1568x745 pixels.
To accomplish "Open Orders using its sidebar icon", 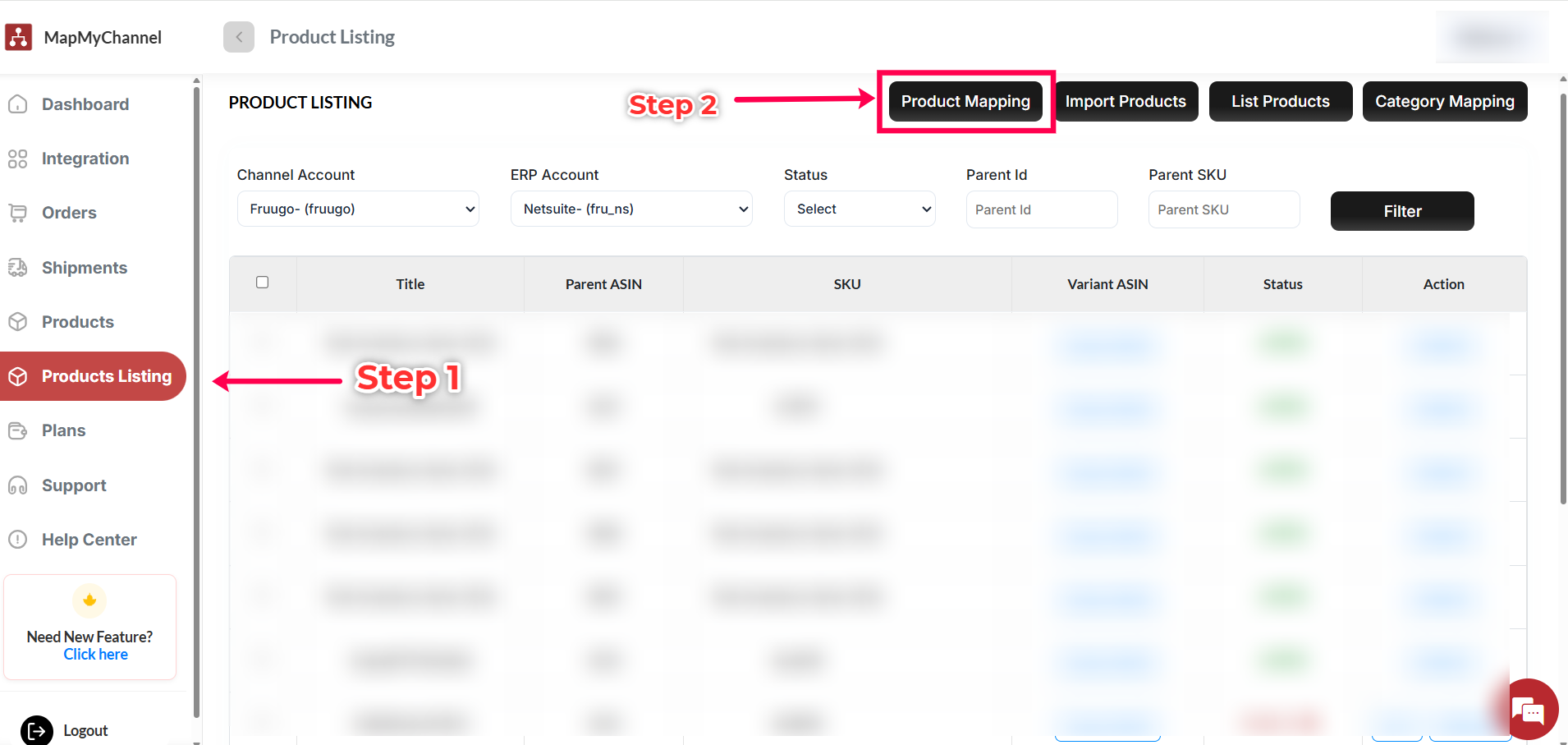I will (18, 213).
